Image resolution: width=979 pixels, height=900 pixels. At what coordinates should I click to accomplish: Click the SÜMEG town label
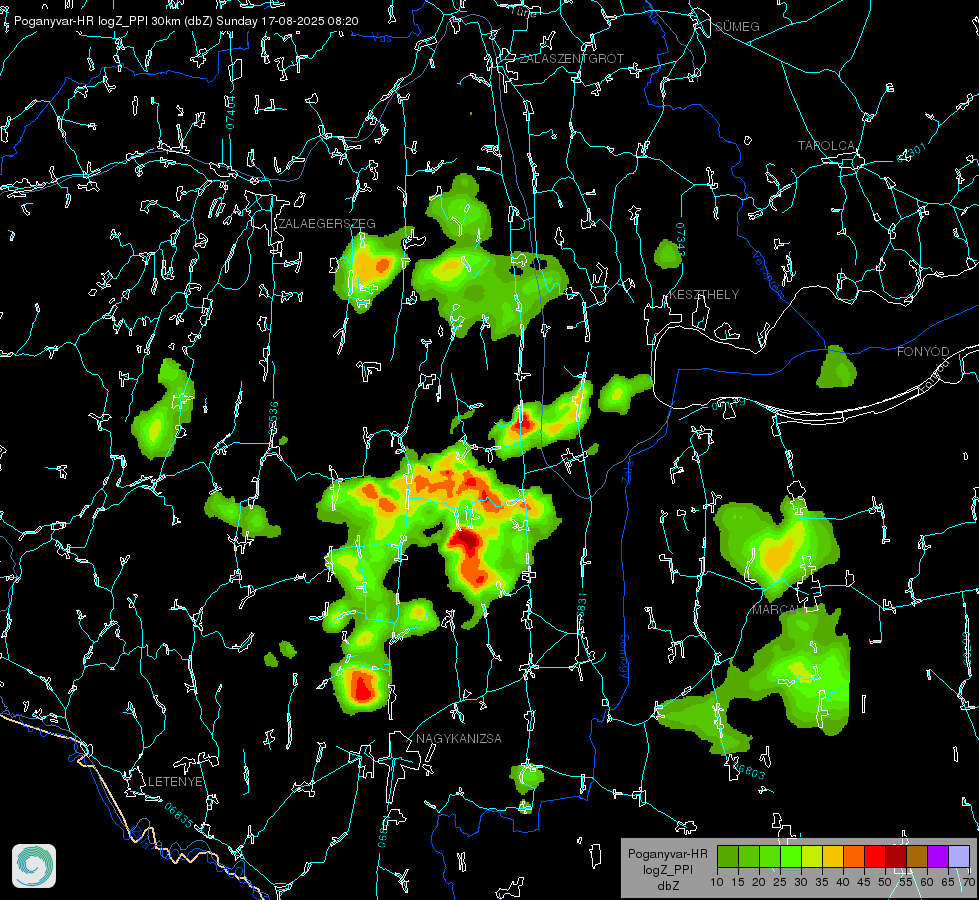pyautogui.click(x=737, y=26)
